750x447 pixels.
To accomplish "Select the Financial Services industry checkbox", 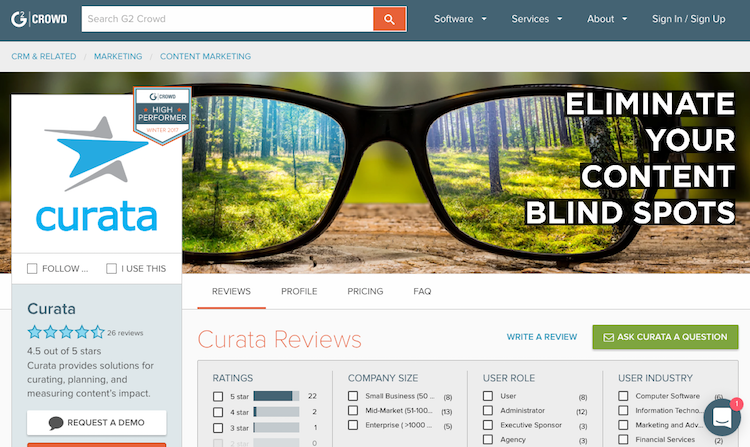I will 623,439.
